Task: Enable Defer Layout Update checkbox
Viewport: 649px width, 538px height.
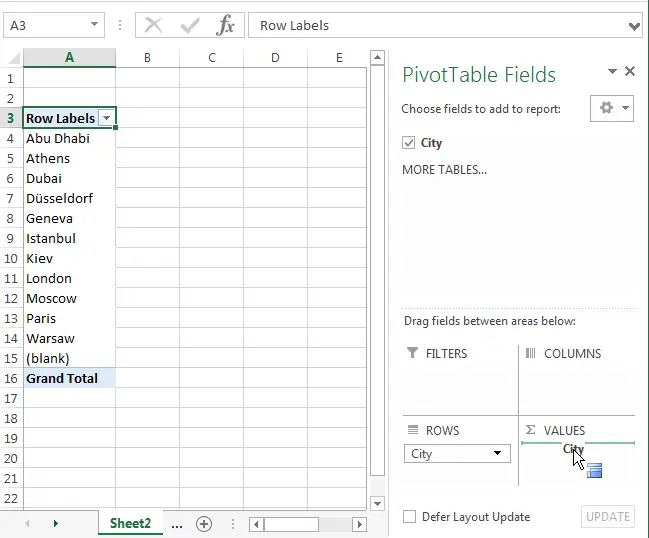Action: (409, 516)
